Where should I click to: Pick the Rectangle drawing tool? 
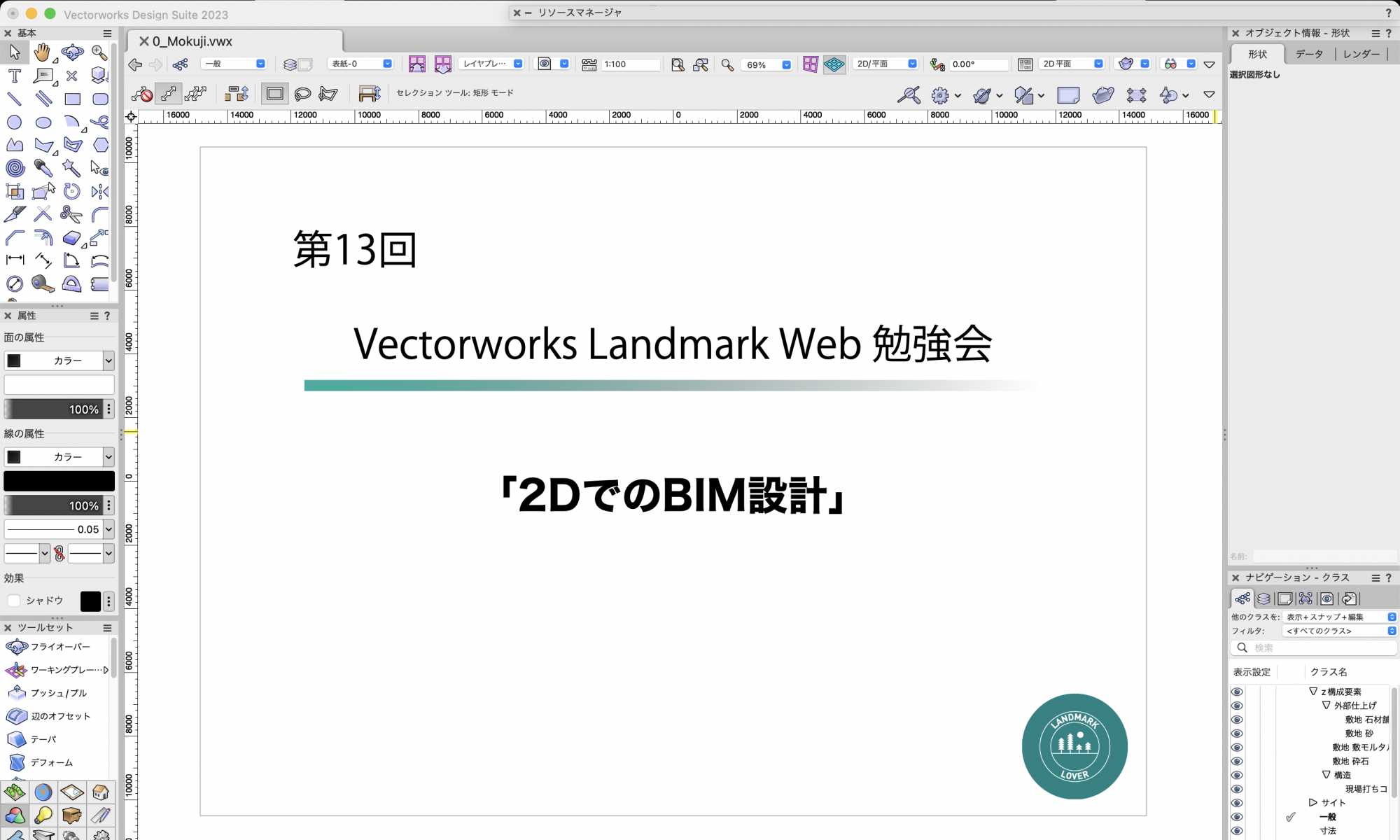[x=72, y=99]
